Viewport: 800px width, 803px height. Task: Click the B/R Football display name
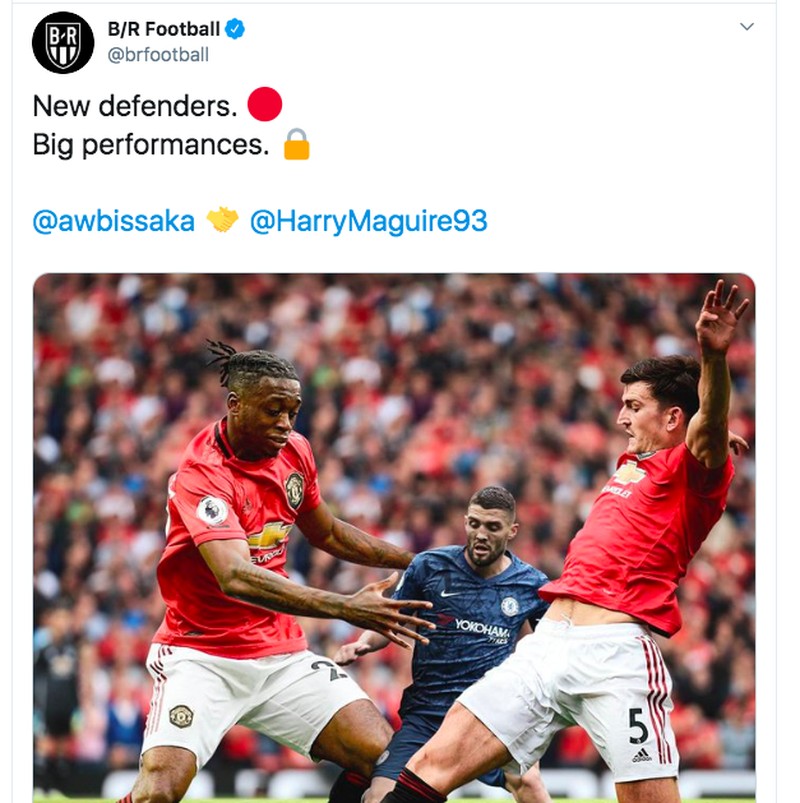(163, 30)
